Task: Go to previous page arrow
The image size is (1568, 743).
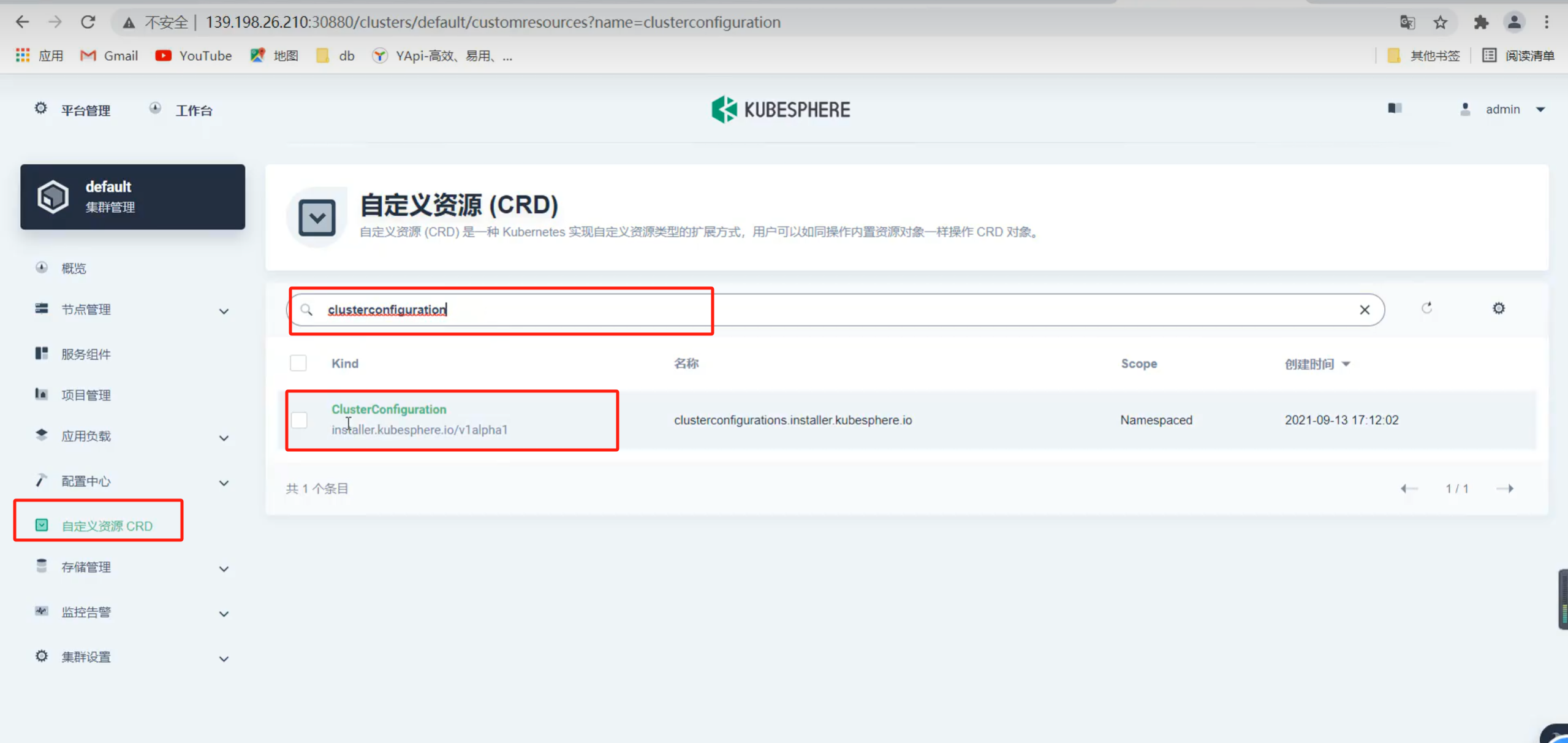Action: click(1409, 489)
